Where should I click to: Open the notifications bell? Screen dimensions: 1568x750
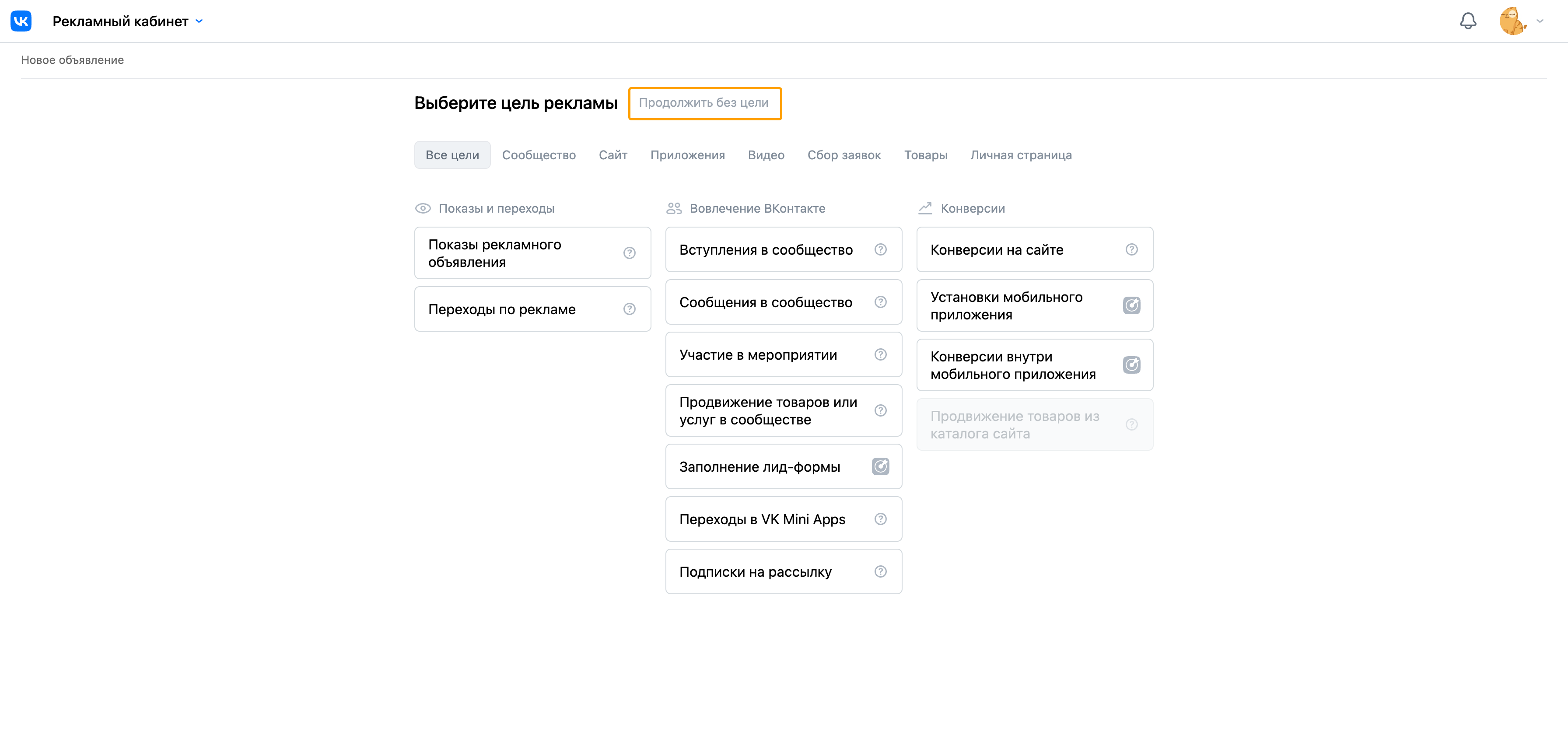click(1467, 21)
